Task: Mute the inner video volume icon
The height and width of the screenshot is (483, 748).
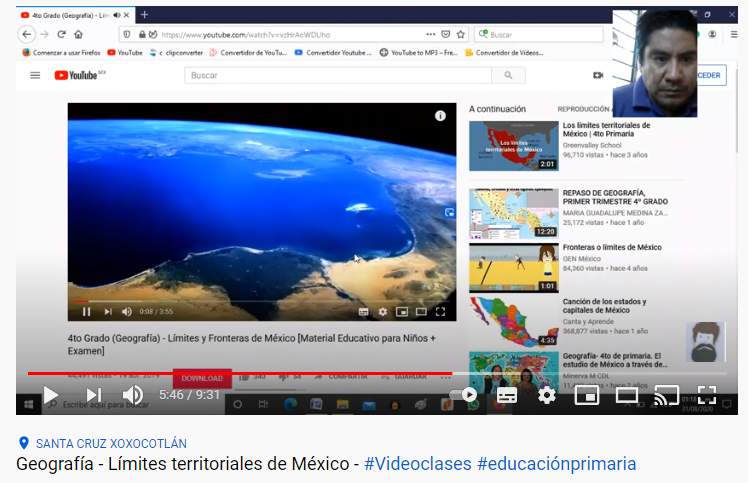Action: click(x=126, y=312)
